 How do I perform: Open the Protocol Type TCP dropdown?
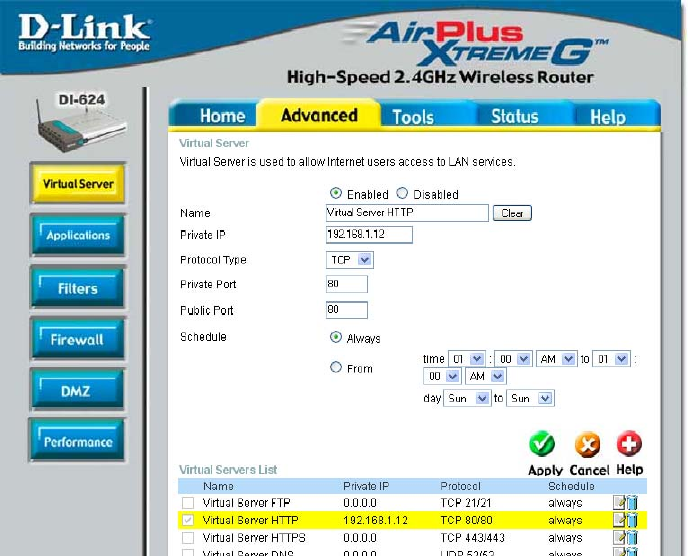[x=350, y=260]
